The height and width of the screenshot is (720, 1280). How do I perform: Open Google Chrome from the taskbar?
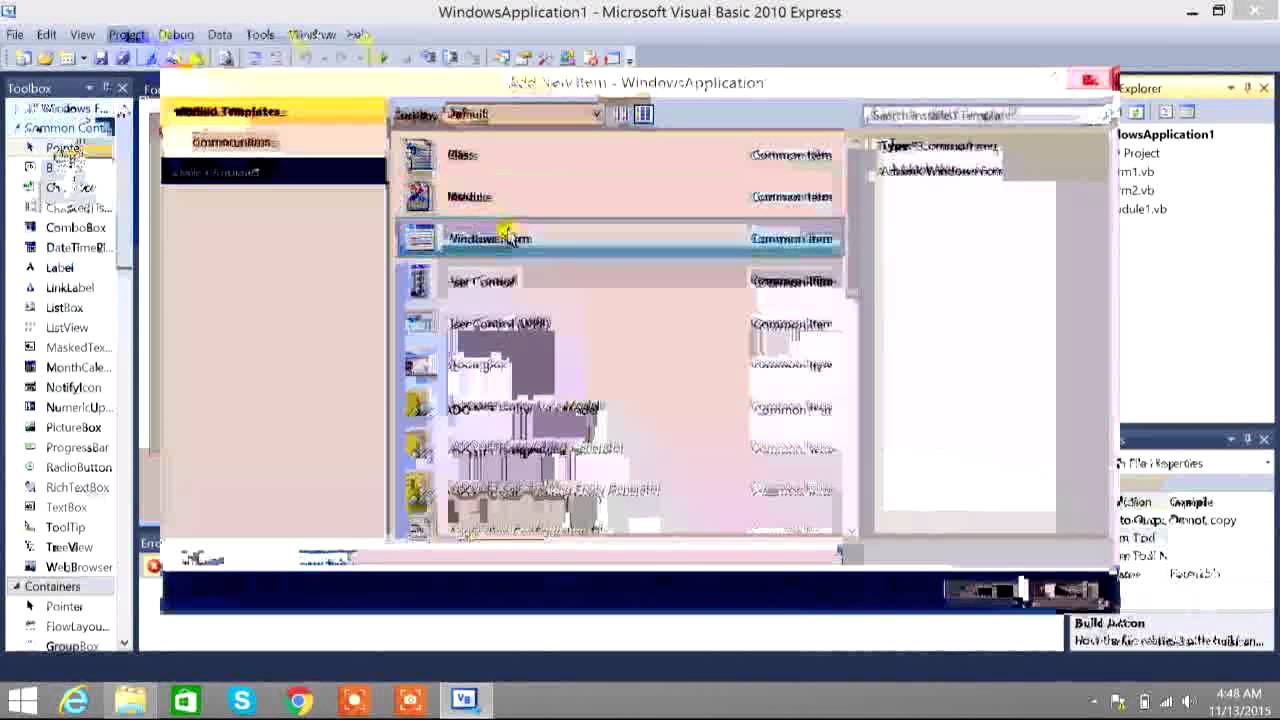point(298,700)
